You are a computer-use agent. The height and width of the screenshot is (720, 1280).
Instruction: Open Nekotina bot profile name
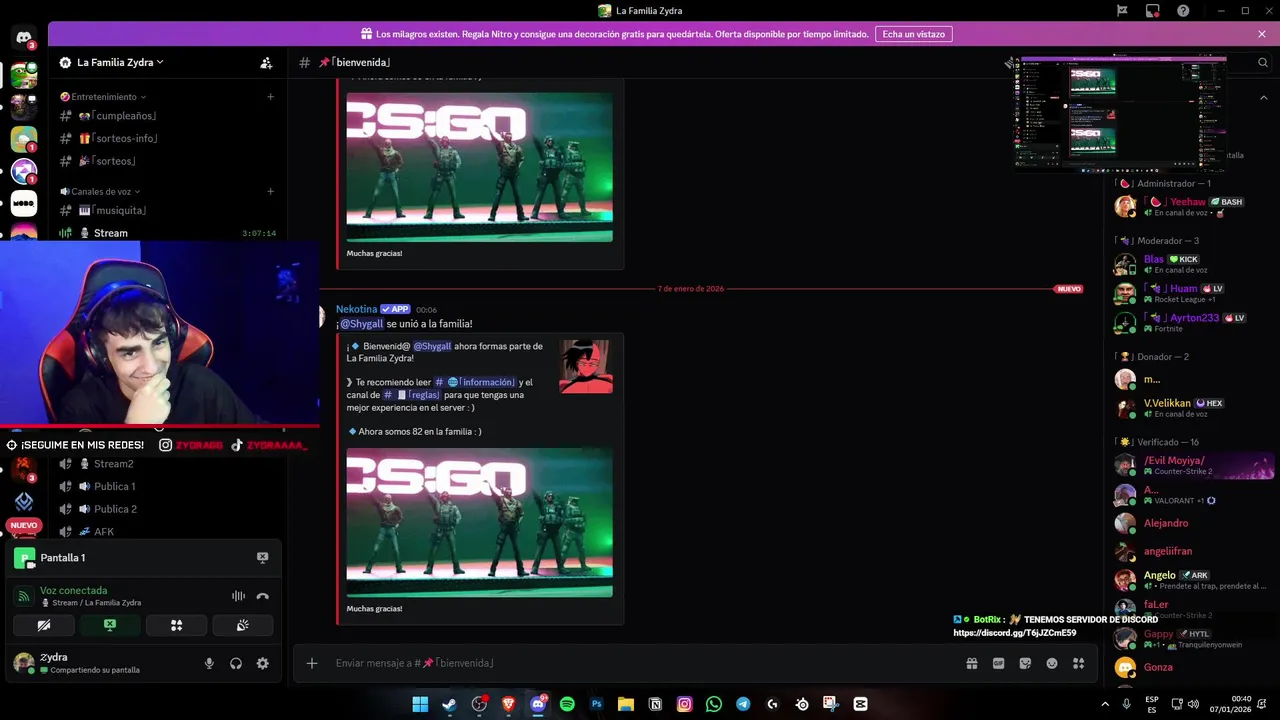[x=356, y=309]
